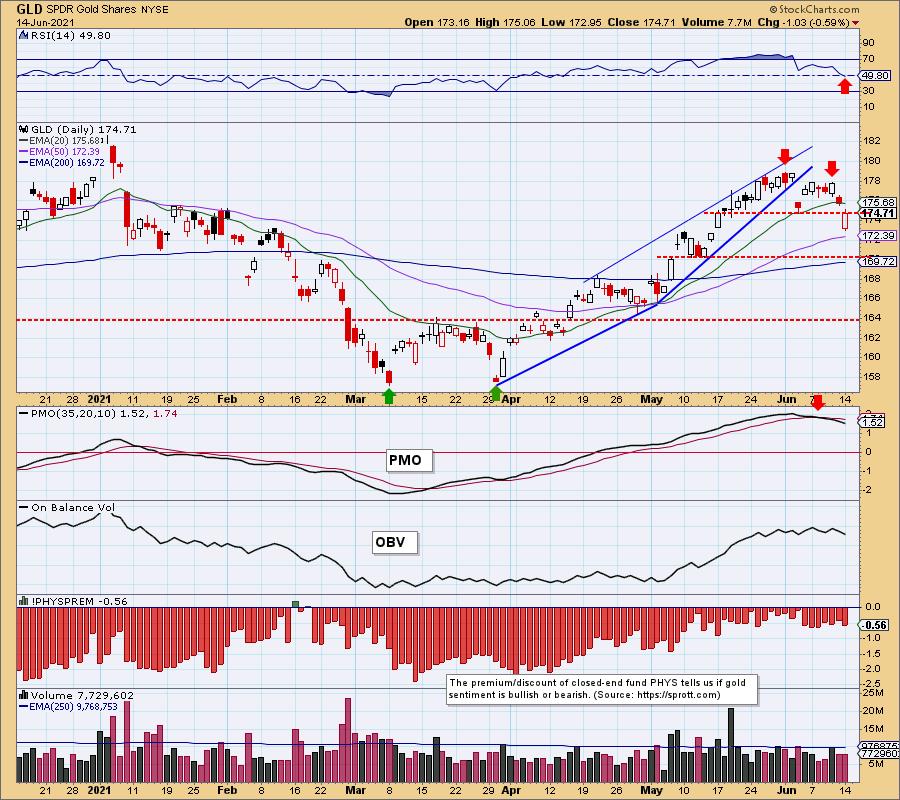This screenshot has height=800, width=900.
Task: Click the Close 174.71 header value
Action: [x=642, y=22]
